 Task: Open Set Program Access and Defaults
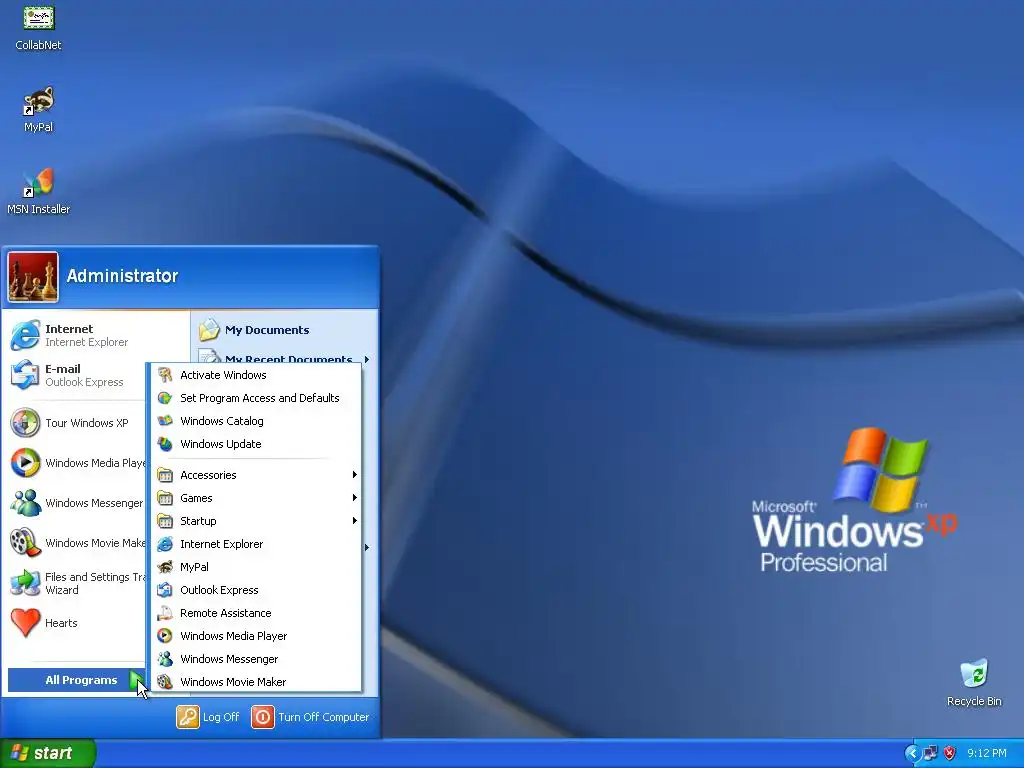pyautogui.click(x=257, y=398)
